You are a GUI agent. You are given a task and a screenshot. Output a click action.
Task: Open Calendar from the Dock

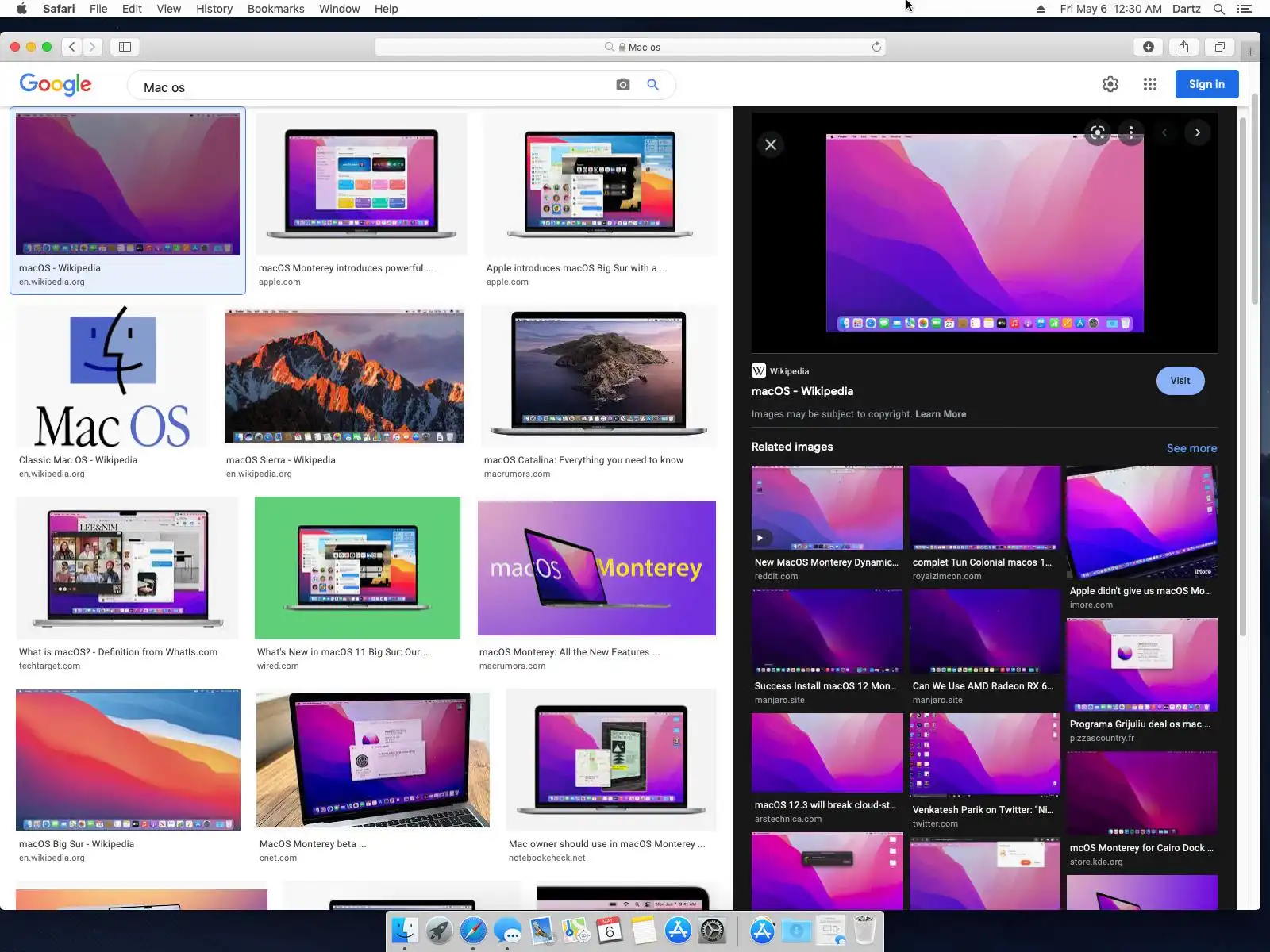(x=610, y=930)
